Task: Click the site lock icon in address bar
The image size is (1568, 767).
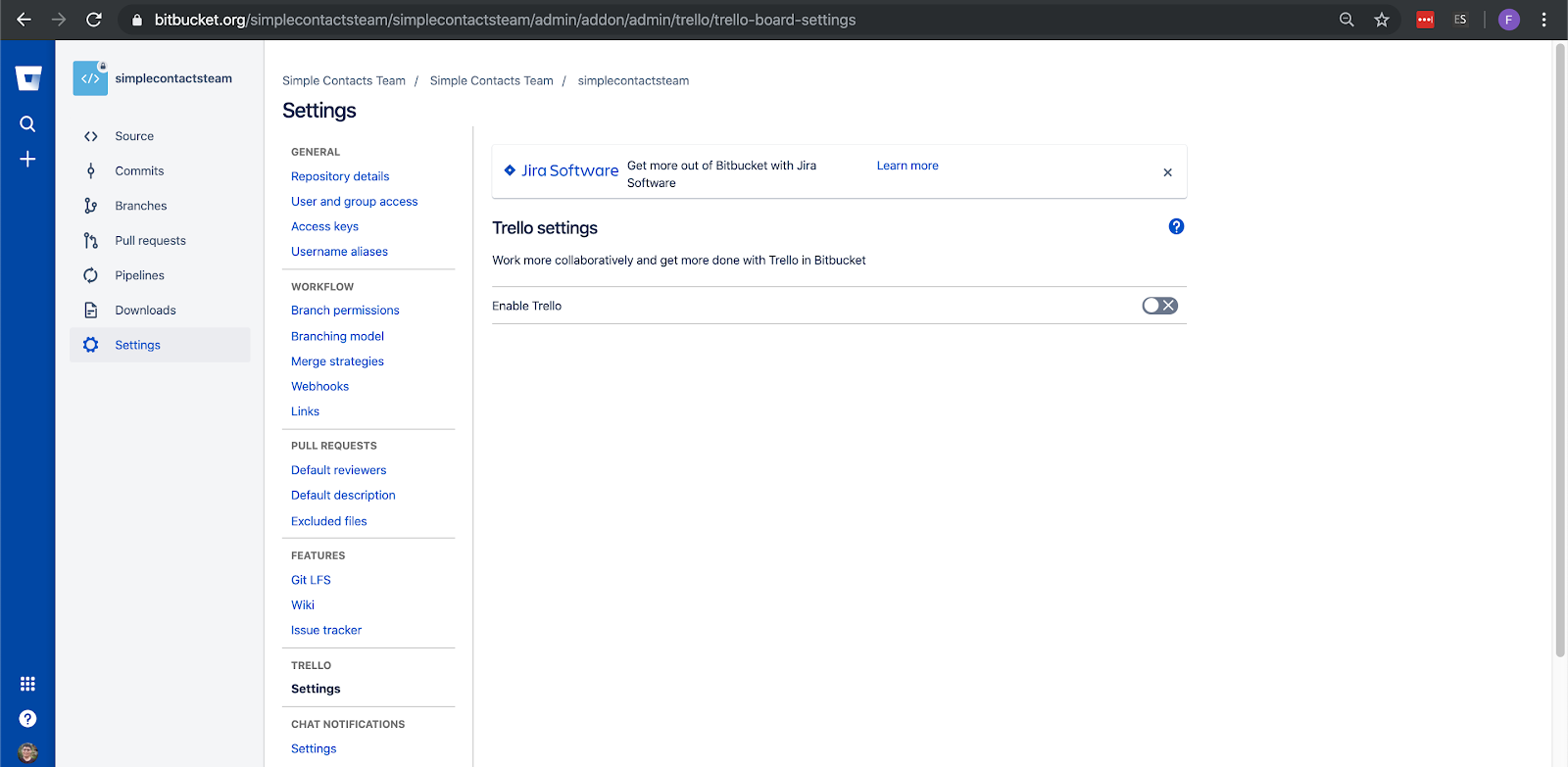Action: click(136, 20)
